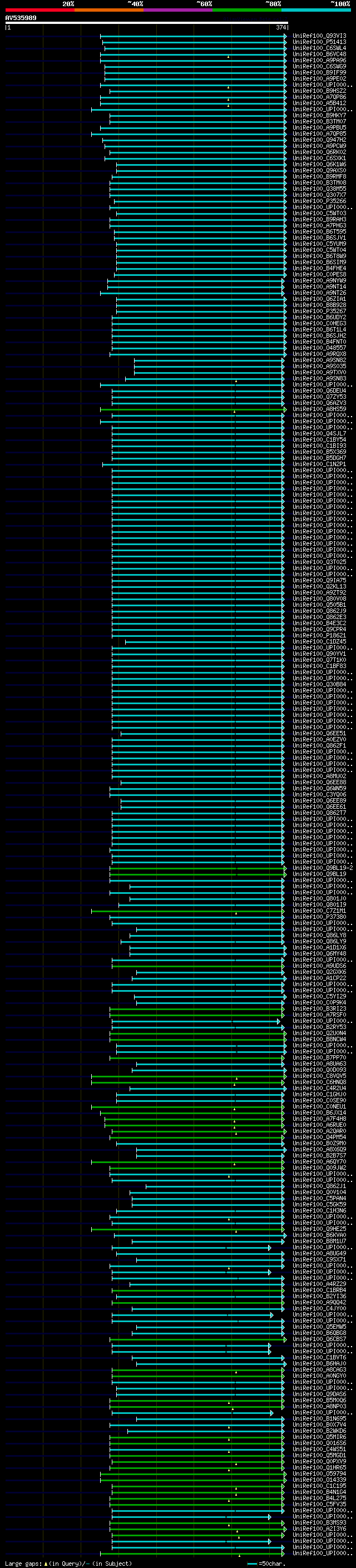Select the UniRef100_B6T595 label
Viewport: 356px width, 1568px height.
(319, 231)
